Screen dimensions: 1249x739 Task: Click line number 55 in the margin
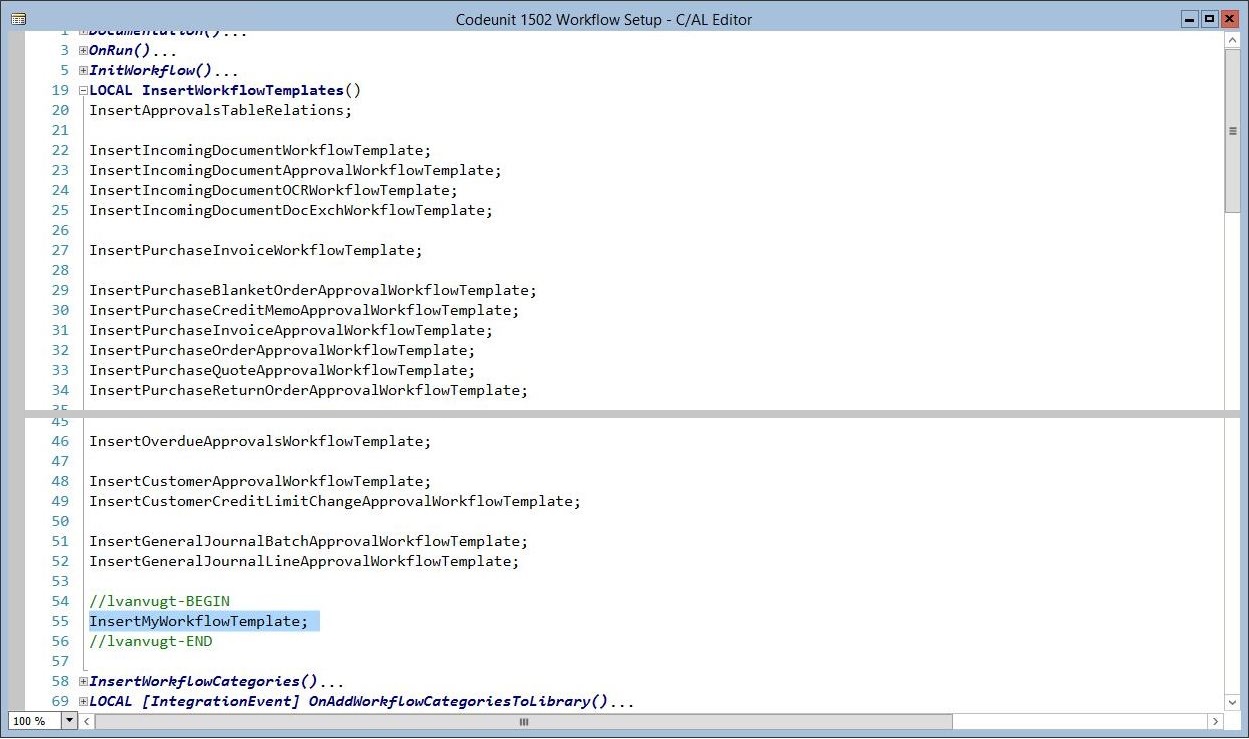coord(60,621)
